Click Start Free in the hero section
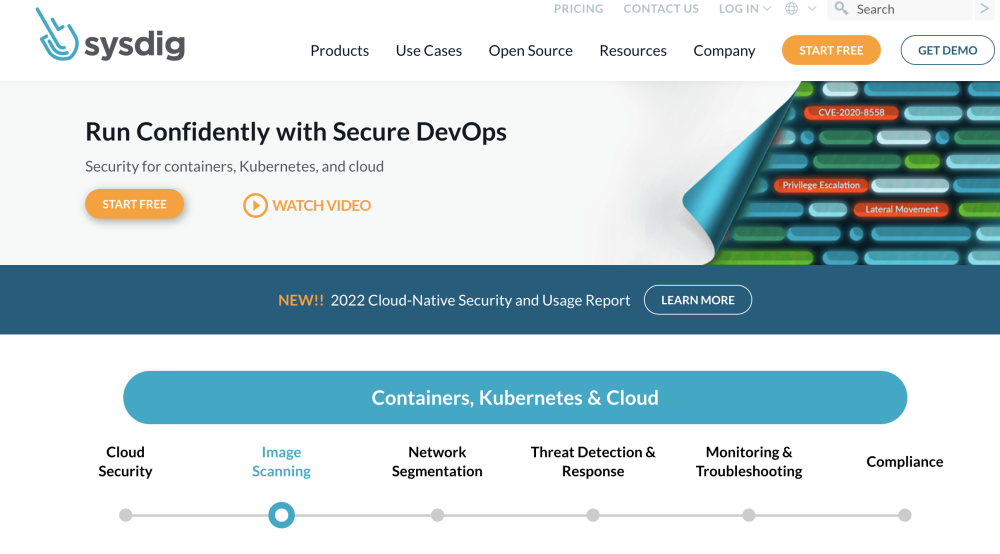The image size is (1000, 554). 135,204
